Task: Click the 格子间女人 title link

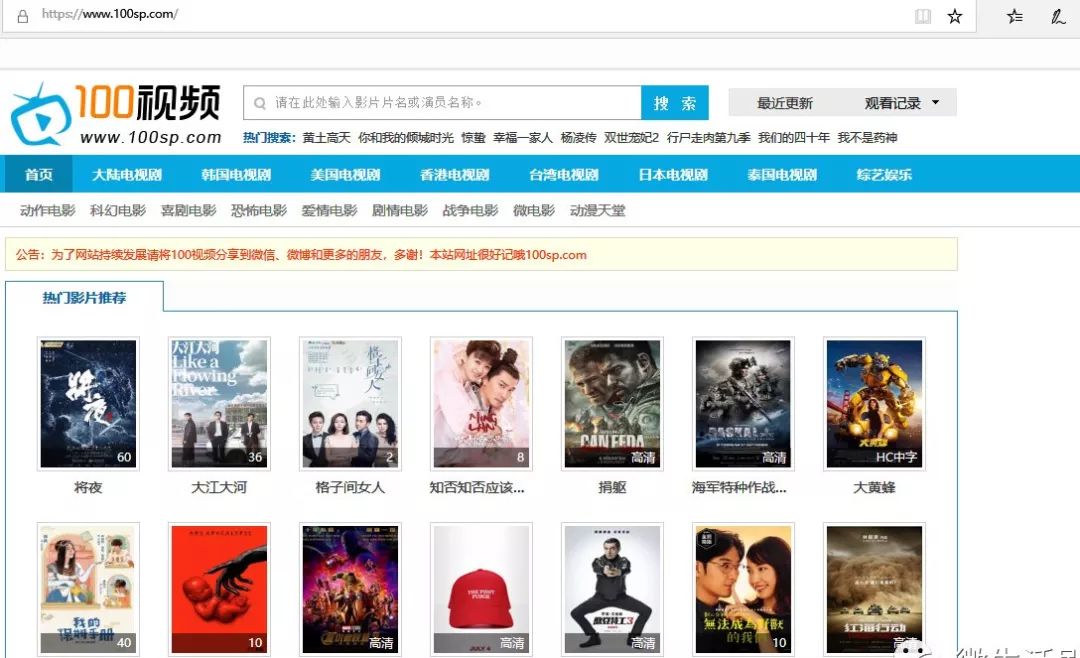Action: (350, 487)
